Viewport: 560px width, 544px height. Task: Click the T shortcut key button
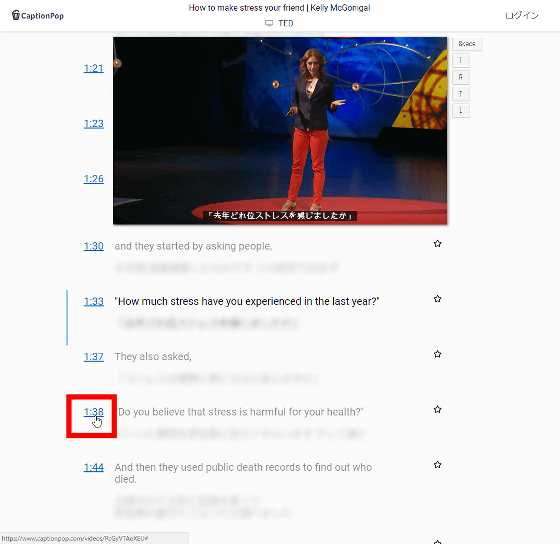(461, 60)
